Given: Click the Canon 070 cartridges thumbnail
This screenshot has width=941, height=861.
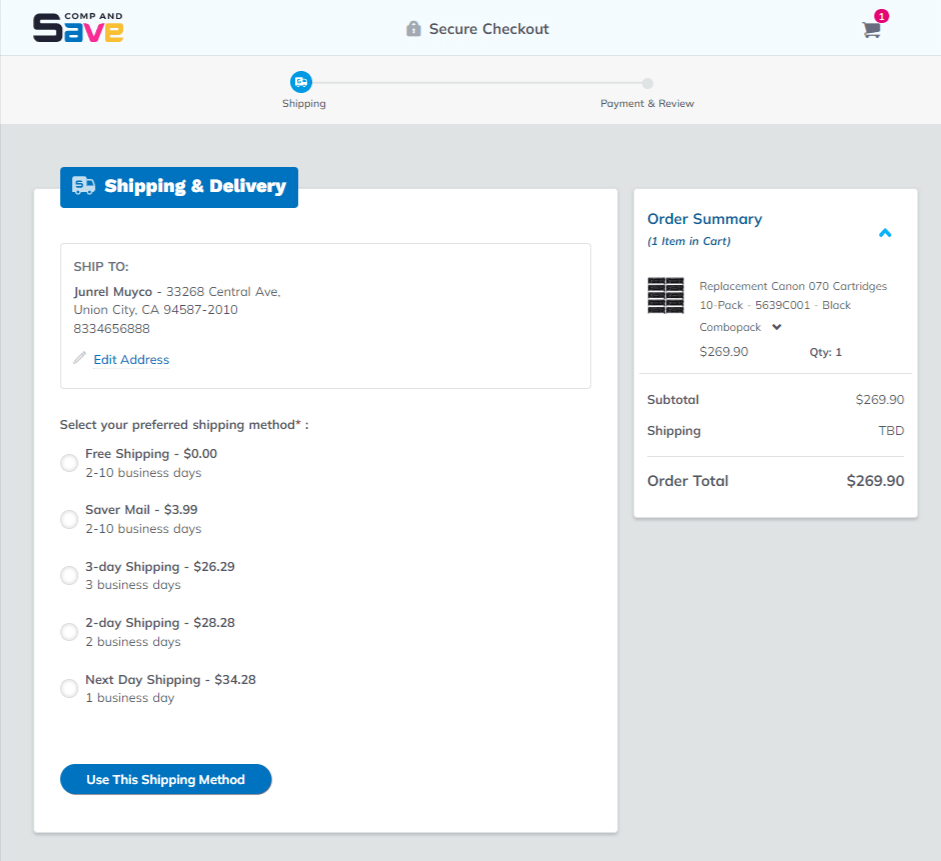Looking at the screenshot, I should (666, 296).
